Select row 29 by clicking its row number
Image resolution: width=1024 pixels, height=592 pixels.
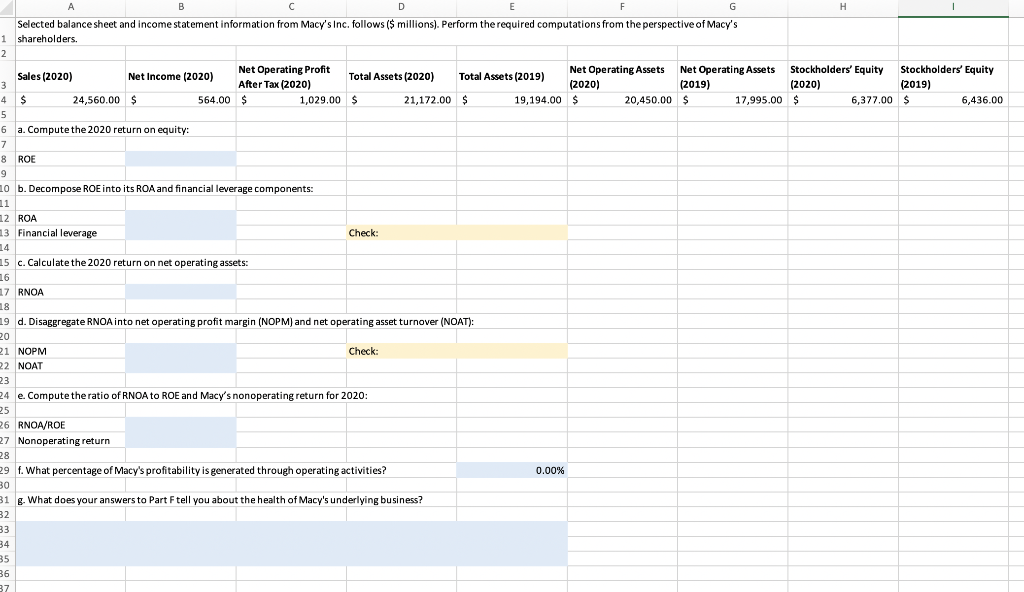click(x=6, y=470)
